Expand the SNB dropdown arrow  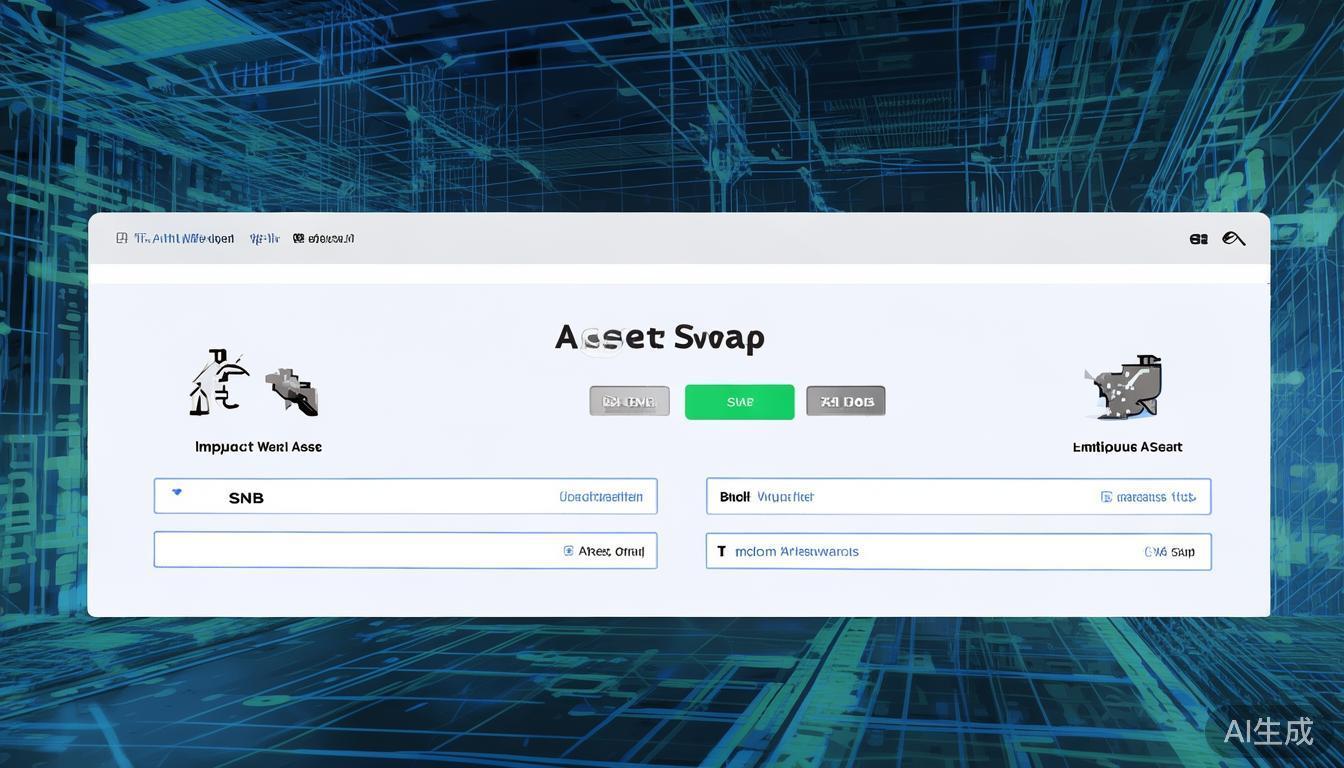point(177,492)
